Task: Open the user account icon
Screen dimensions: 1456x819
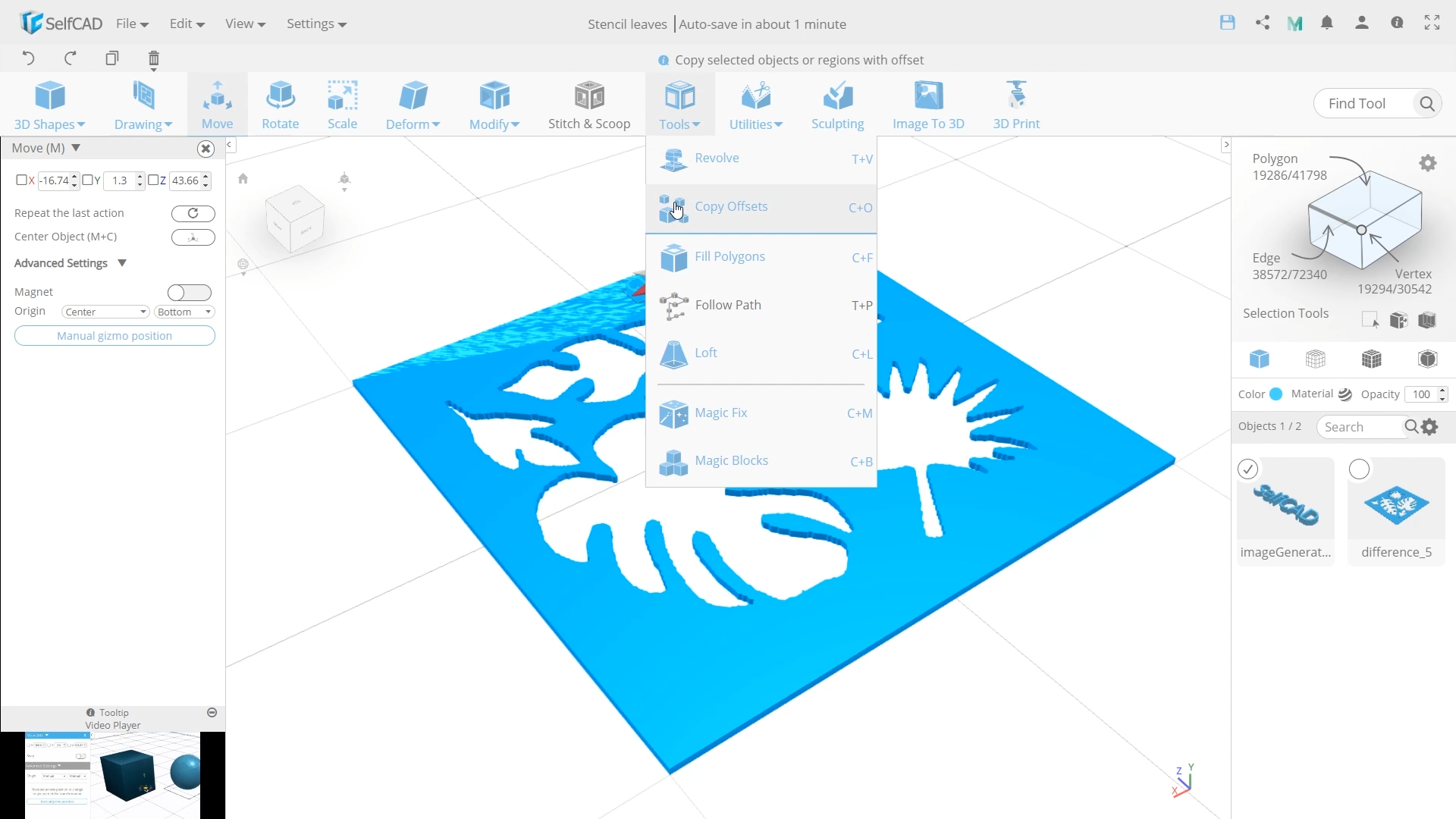Action: pyautogui.click(x=1362, y=23)
